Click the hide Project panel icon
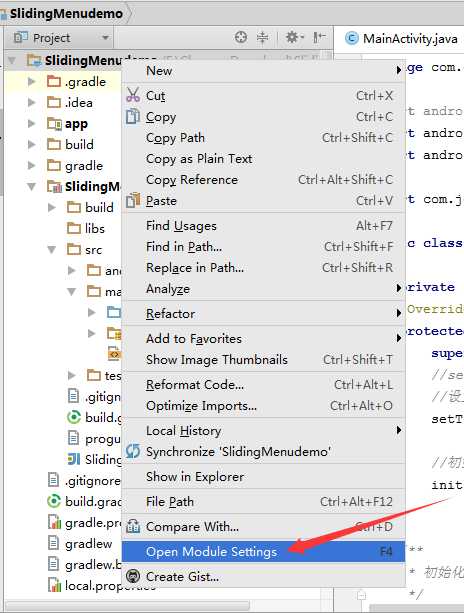464x613 pixels. point(319,38)
